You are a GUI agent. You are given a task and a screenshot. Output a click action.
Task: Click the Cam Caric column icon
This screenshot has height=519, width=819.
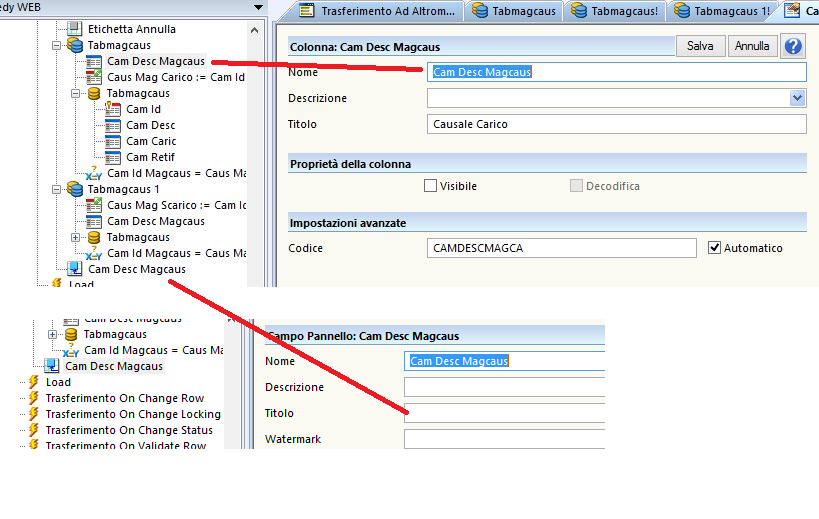(x=113, y=141)
